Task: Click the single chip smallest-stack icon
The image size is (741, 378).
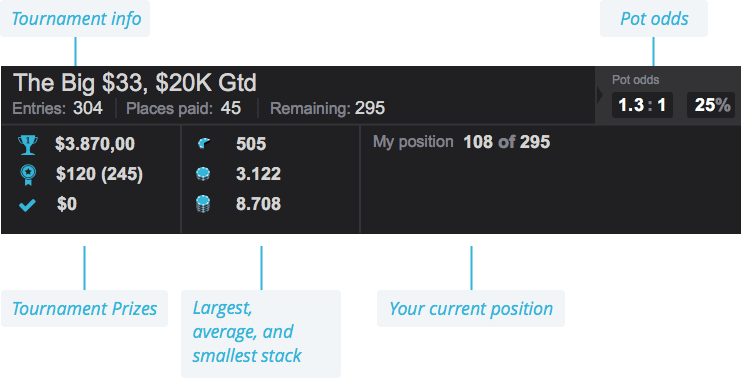Action: (x=204, y=144)
